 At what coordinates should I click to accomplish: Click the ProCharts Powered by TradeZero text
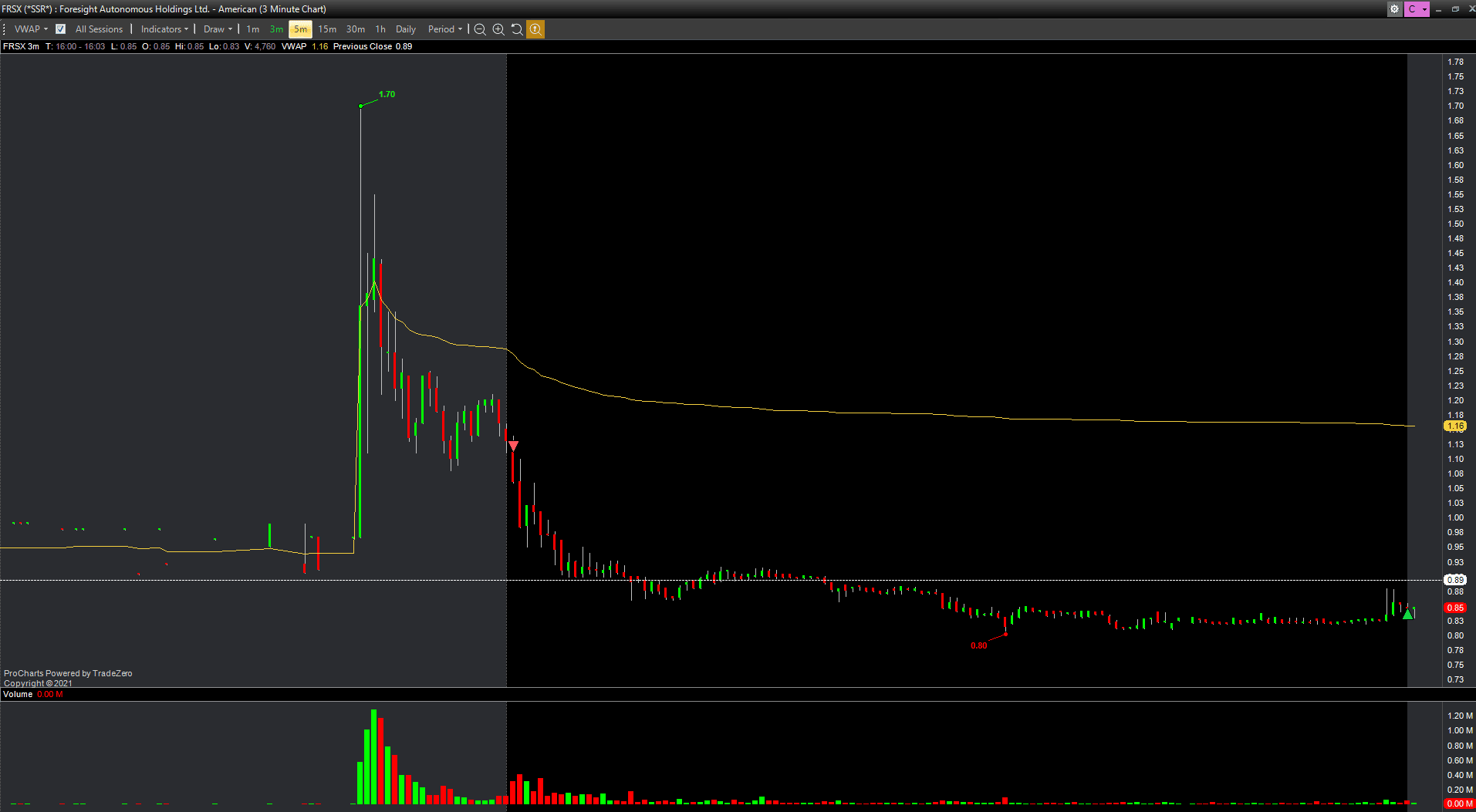coord(68,673)
